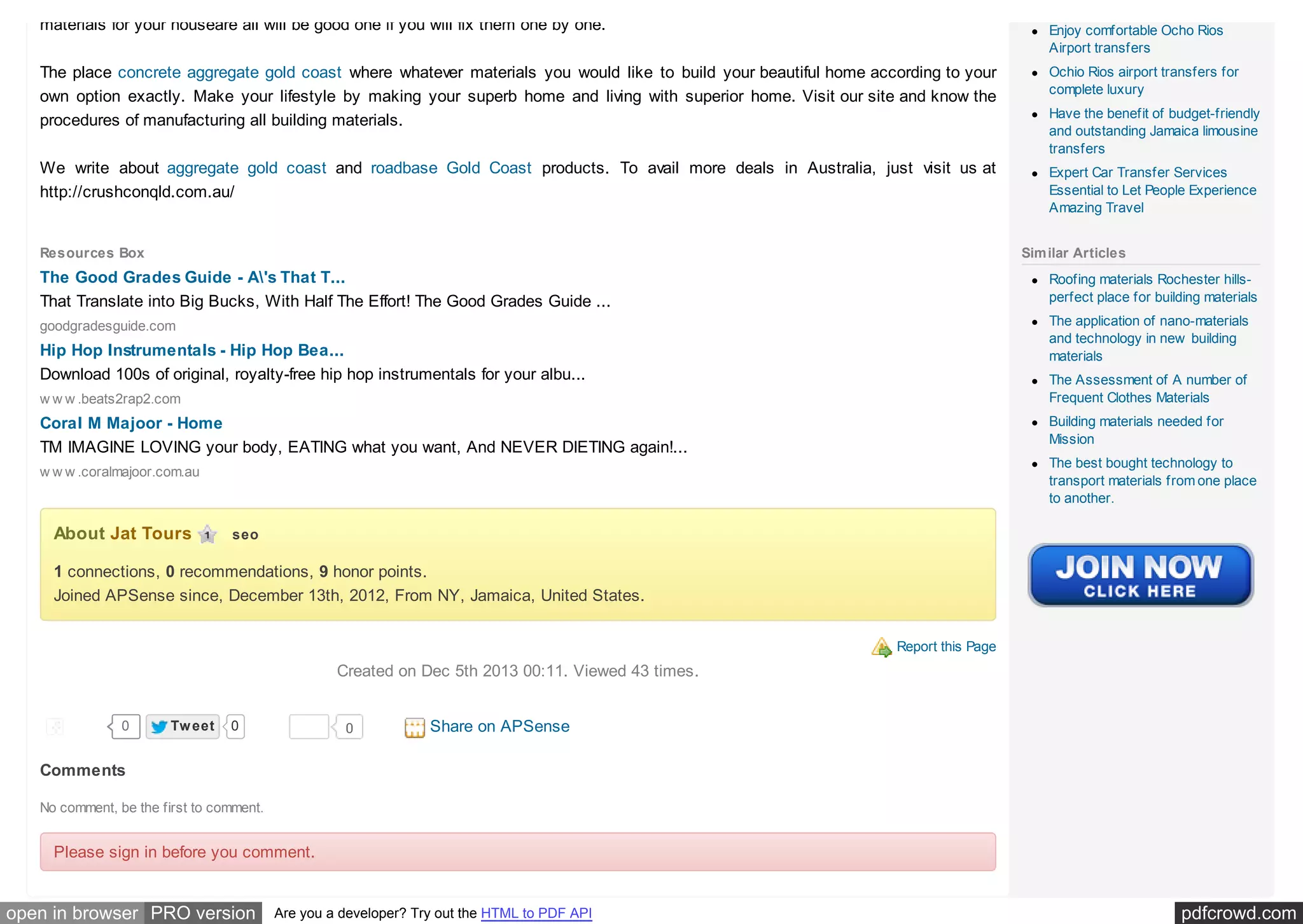Open The Good Grades Guide resource link
Image resolution: width=1303 pixels, height=924 pixels.
click(x=192, y=277)
